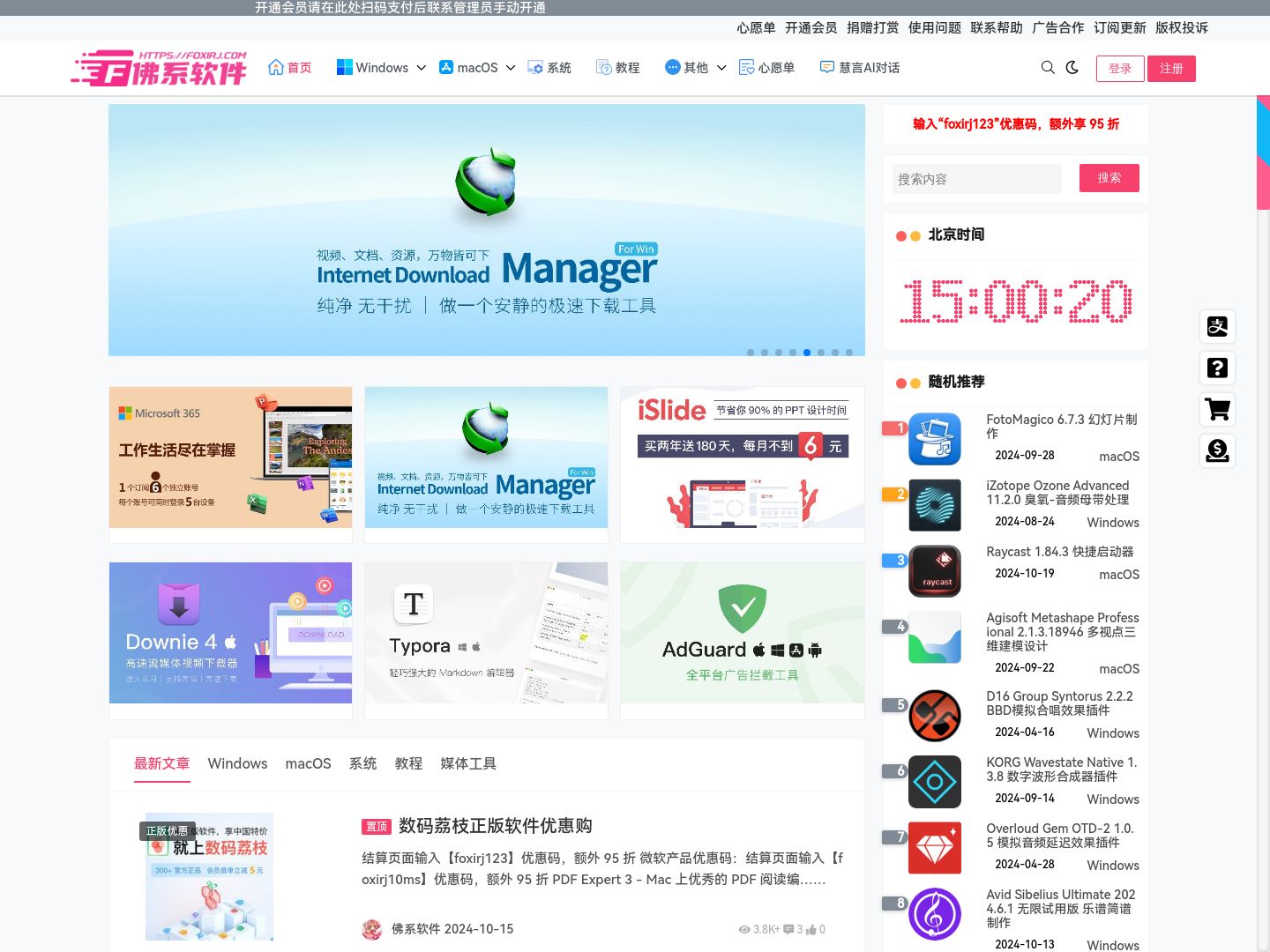This screenshot has height=952, width=1270.
Task: Click the 注册 register button
Action: pos(1171,69)
